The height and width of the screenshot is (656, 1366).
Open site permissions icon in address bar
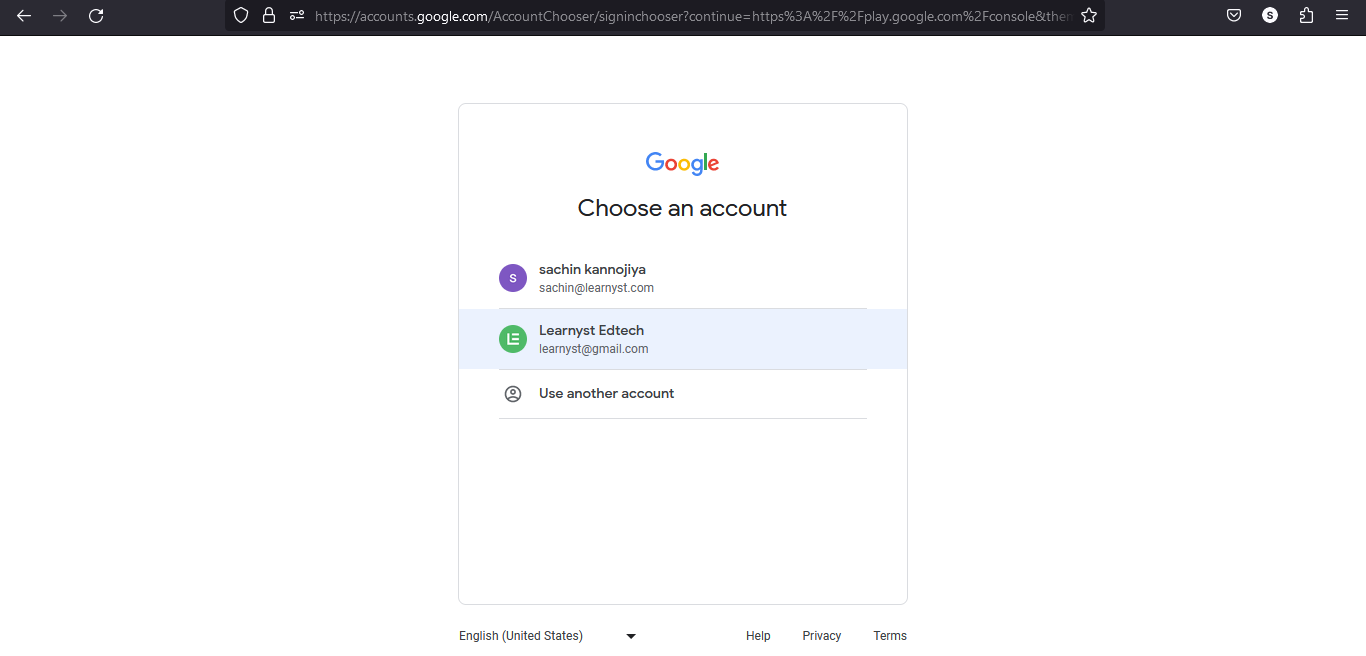296,16
